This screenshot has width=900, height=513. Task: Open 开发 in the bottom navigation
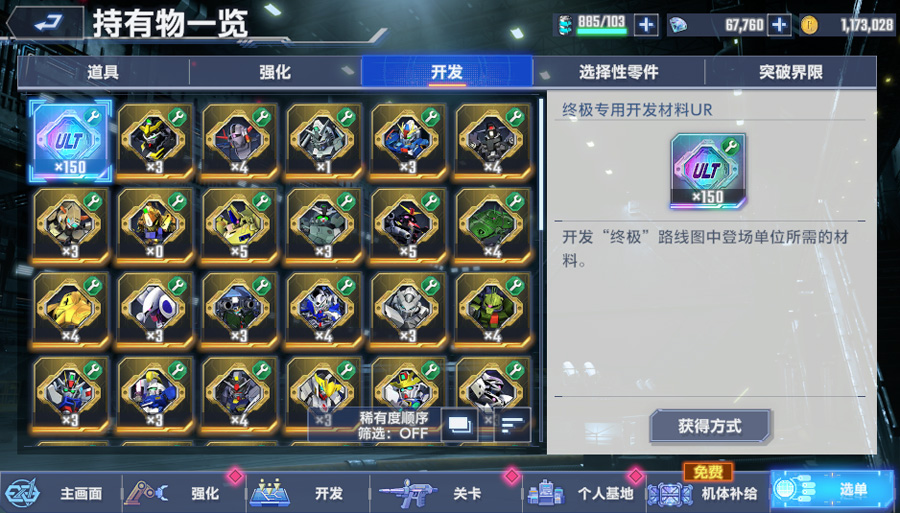(309, 493)
